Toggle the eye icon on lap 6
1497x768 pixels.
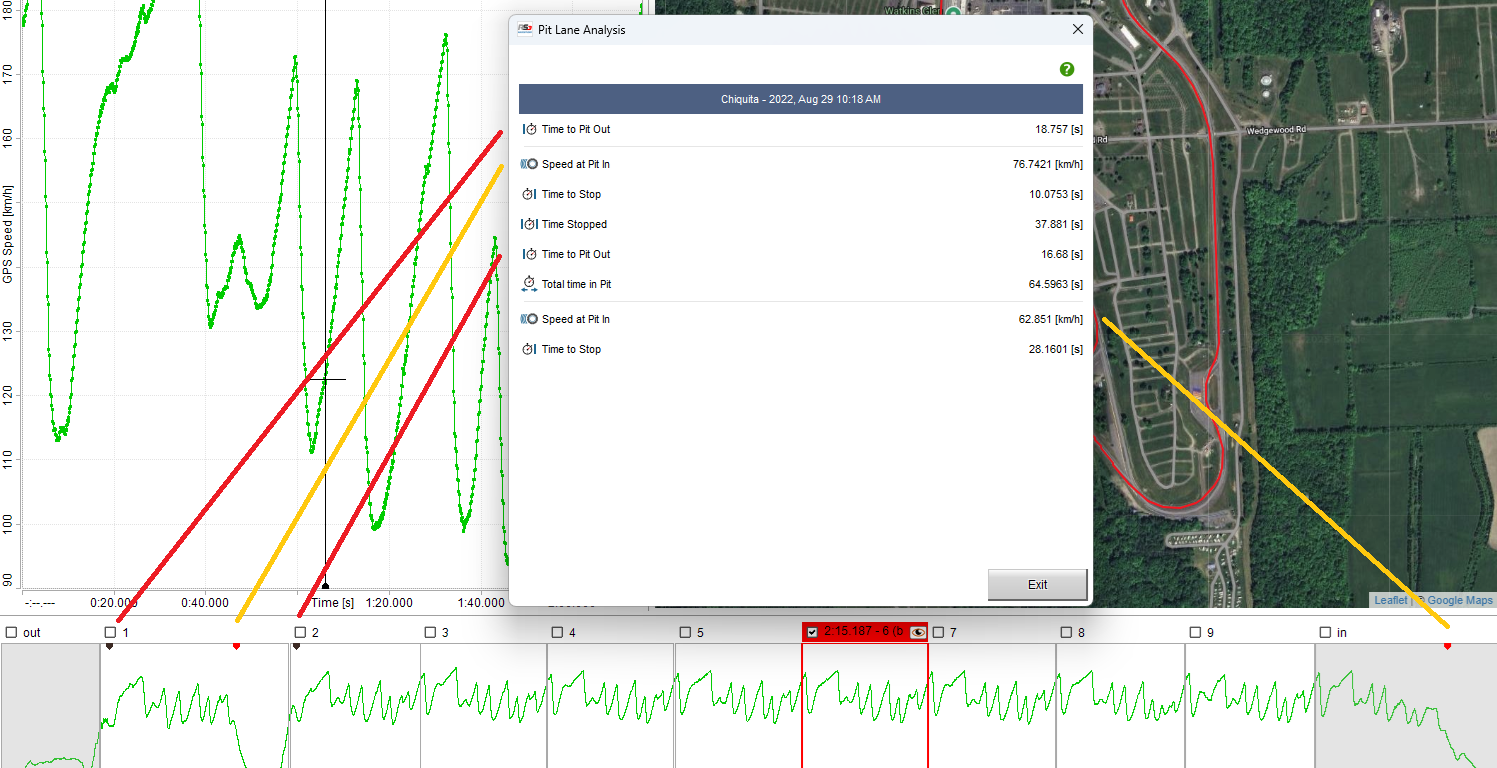918,632
